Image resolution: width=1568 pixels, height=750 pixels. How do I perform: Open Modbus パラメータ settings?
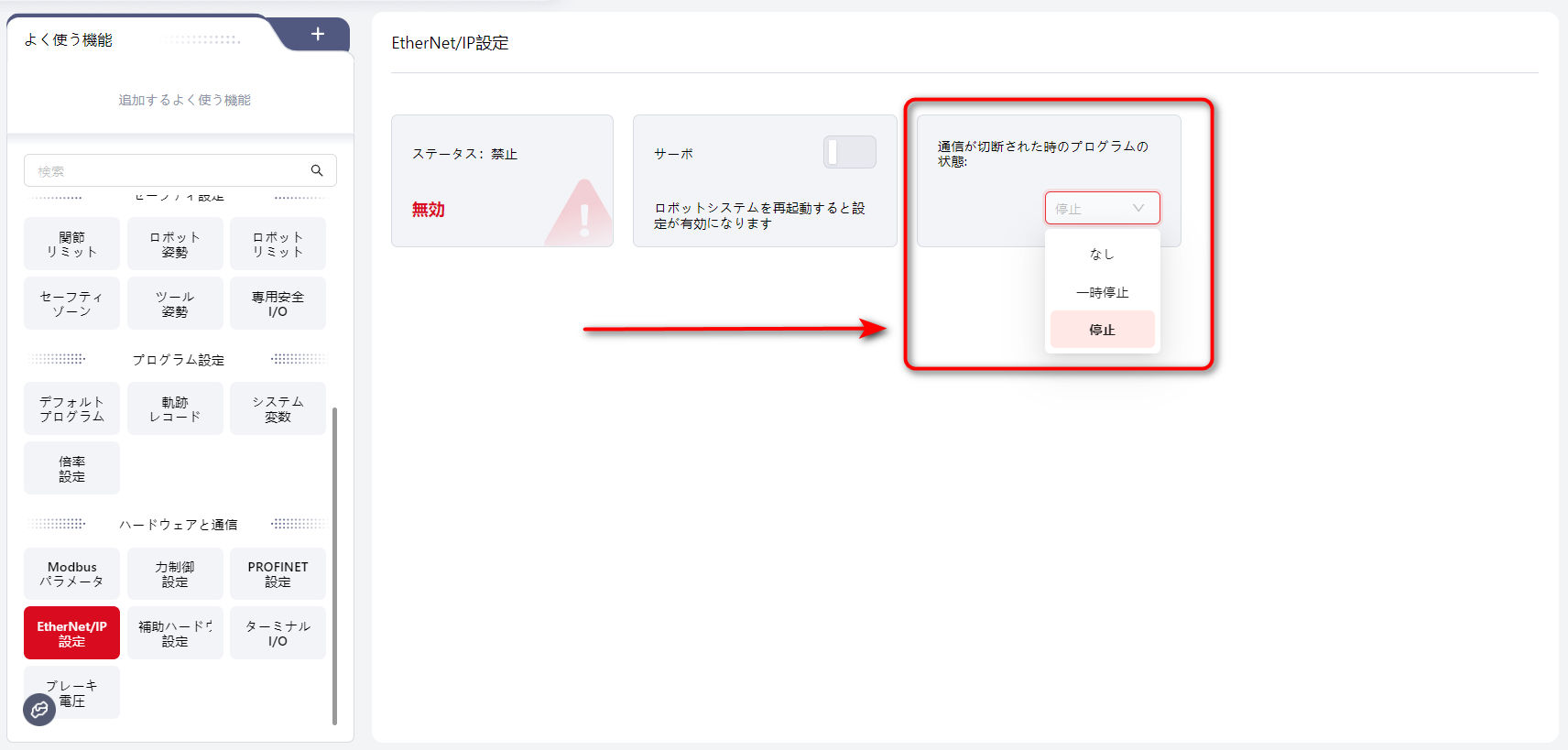click(71, 574)
